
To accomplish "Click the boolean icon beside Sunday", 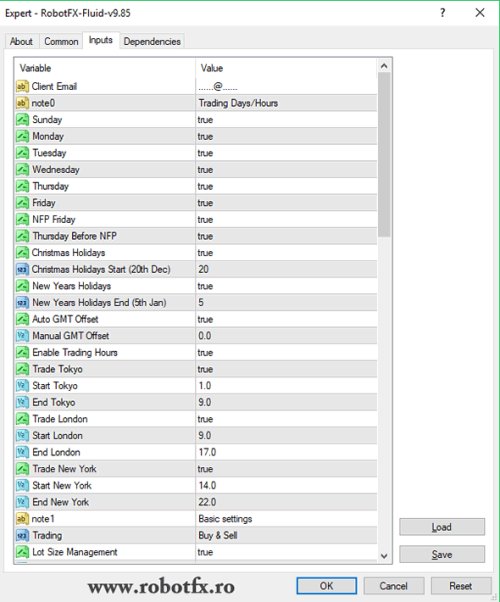I will [22, 120].
